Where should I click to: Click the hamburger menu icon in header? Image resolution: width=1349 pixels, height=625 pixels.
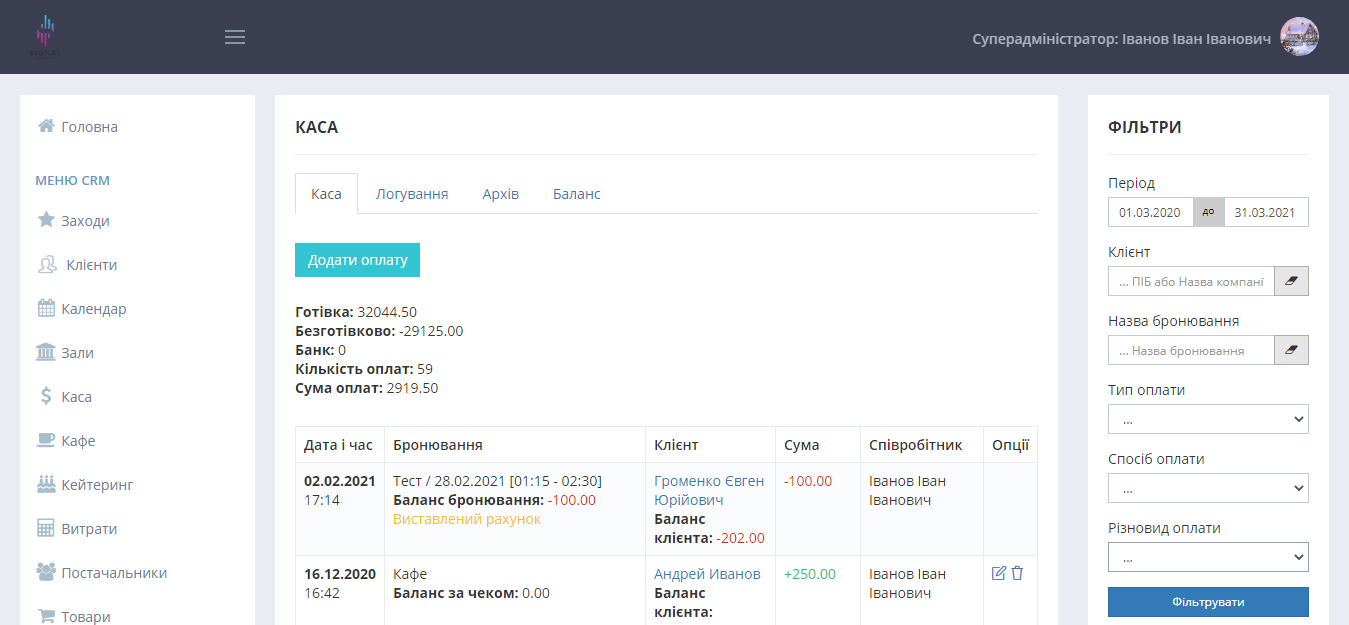[235, 37]
